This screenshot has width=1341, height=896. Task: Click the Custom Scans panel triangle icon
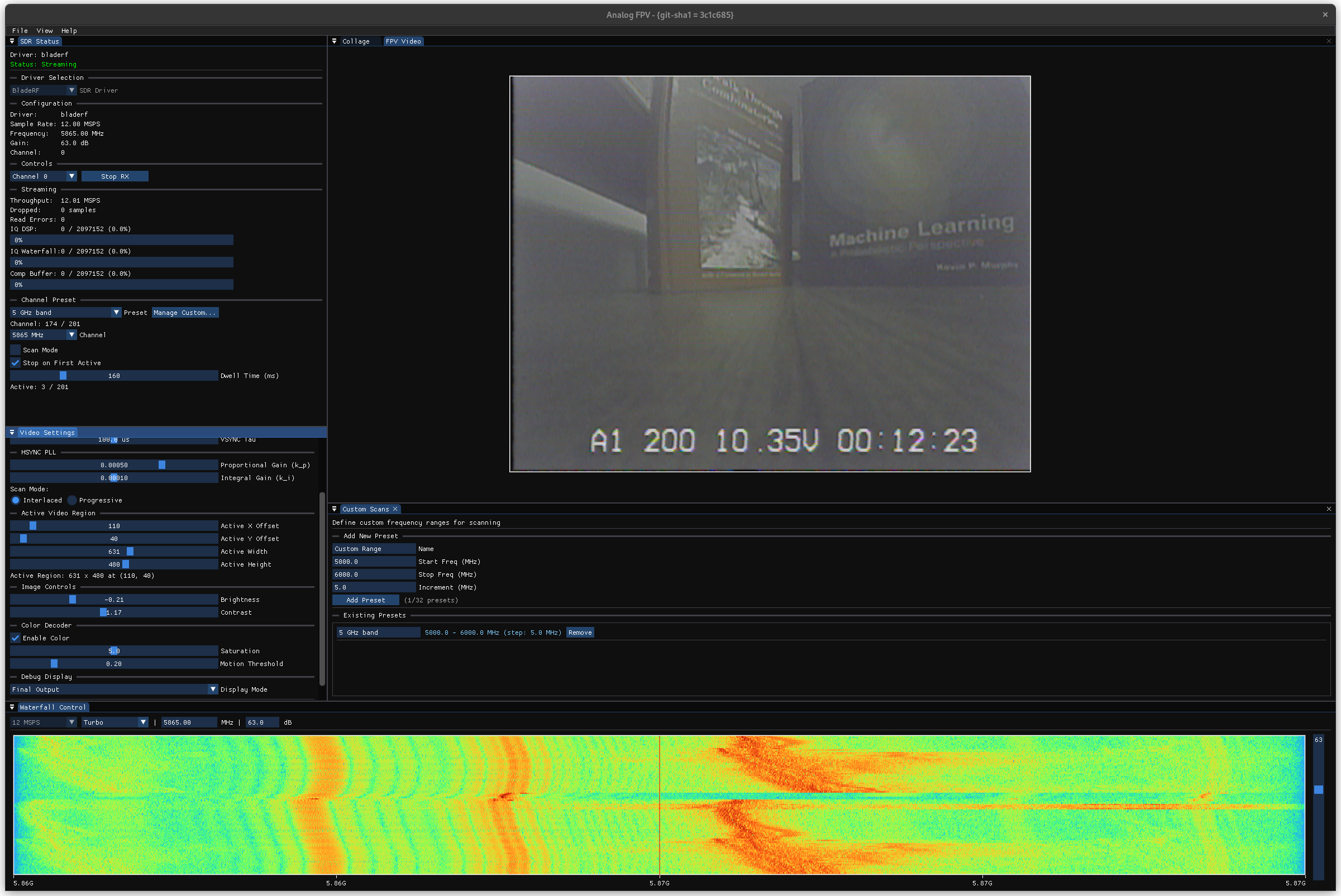click(x=335, y=509)
